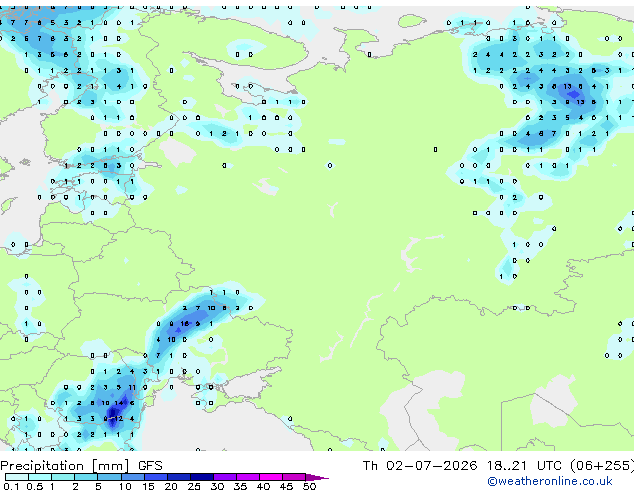Choose the 45–50 mm legend color box
The width and height of the screenshot is (634, 490).
point(294,477)
